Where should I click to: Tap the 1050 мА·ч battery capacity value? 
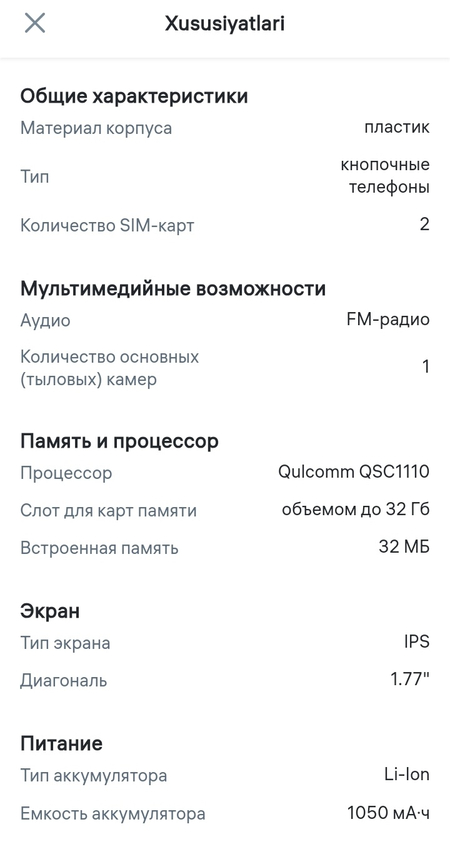click(x=389, y=813)
